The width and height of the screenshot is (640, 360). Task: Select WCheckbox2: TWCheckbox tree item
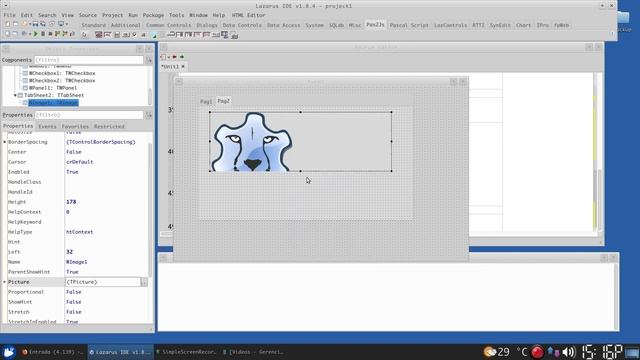[x=62, y=81]
